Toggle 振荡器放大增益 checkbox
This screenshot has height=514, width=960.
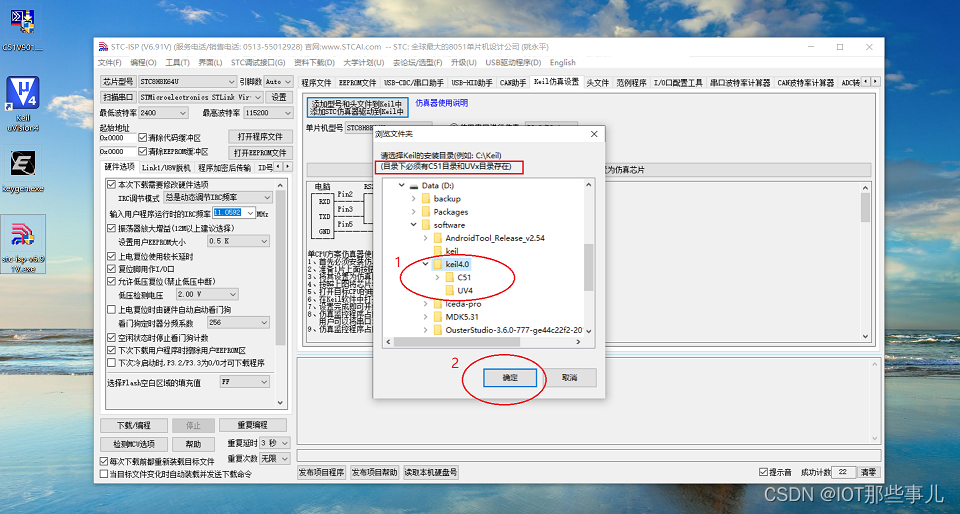click(111, 228)
